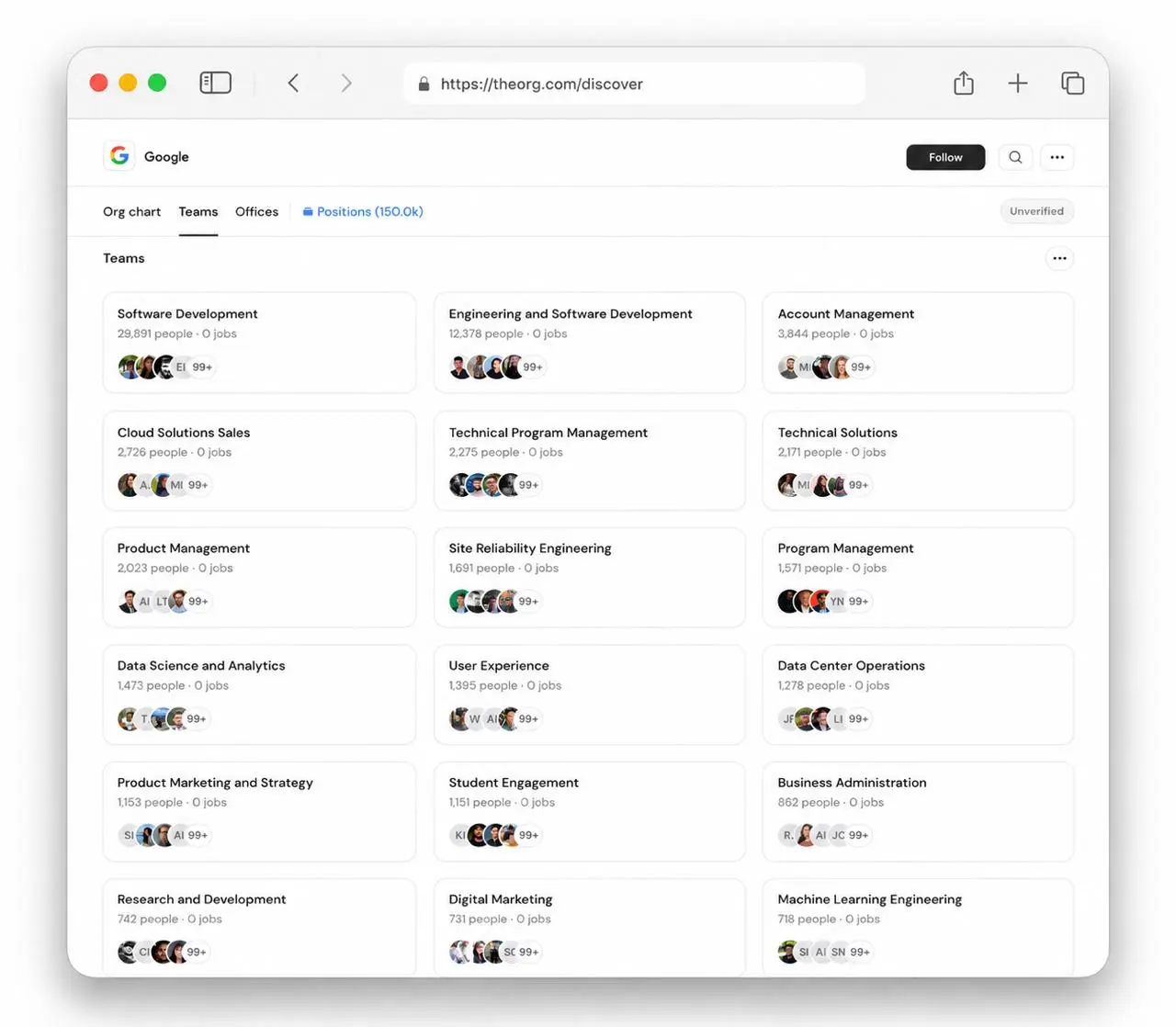Click the JC avatar on Business Administration
The width and height of the screenshot is (1176, 1027).
838,835
